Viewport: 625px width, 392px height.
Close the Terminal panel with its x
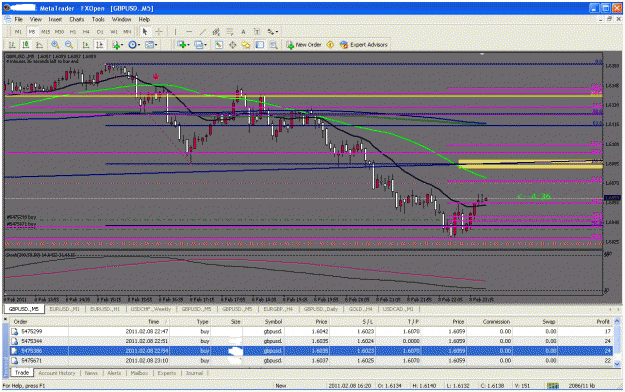(x=6, y=319)
